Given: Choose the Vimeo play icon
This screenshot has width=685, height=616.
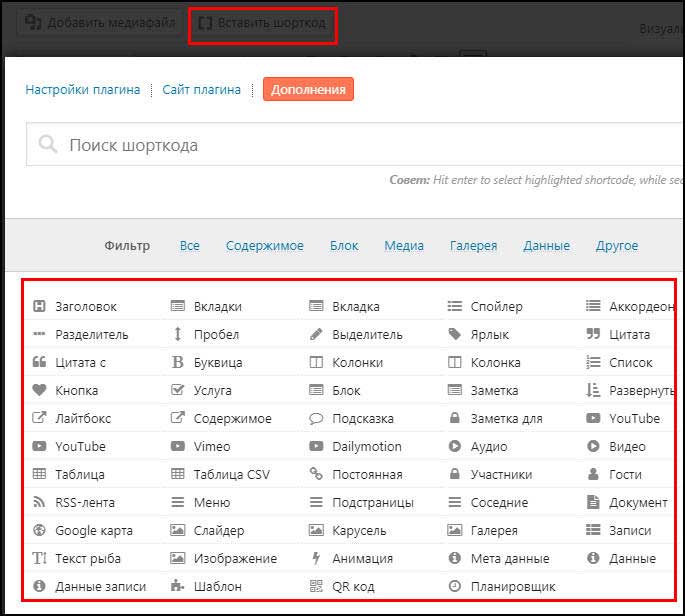Looking at the screenshot, I should click(x=177, y=446).
